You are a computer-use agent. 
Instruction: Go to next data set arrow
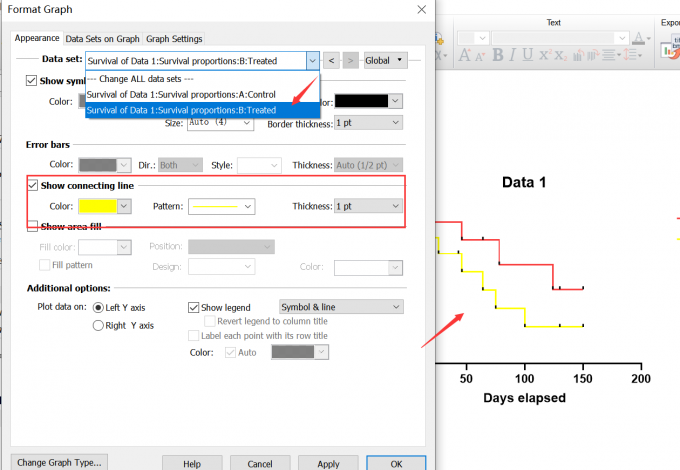351,60
